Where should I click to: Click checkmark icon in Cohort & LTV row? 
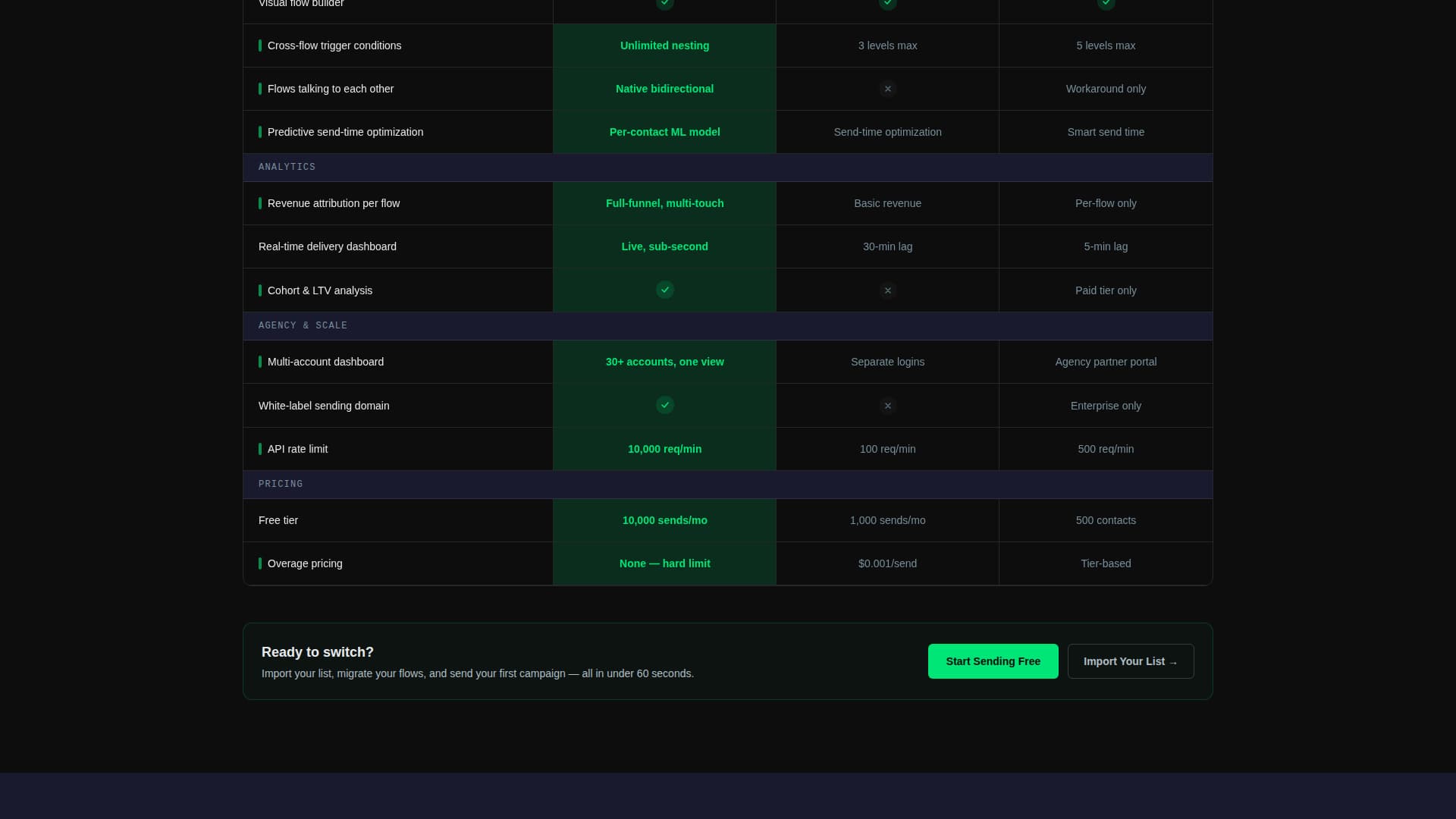click(664, 290)
